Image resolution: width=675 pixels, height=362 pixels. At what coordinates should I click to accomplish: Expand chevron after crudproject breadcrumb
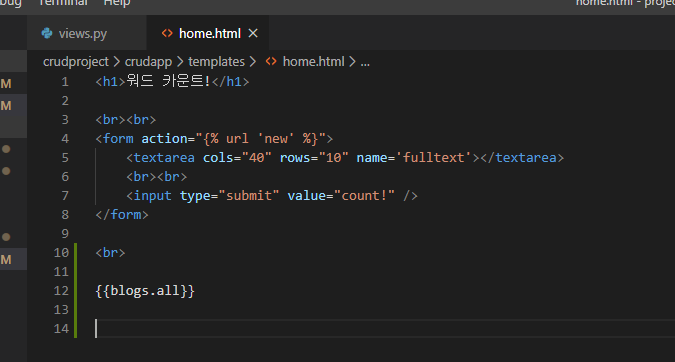click(117, 62)
